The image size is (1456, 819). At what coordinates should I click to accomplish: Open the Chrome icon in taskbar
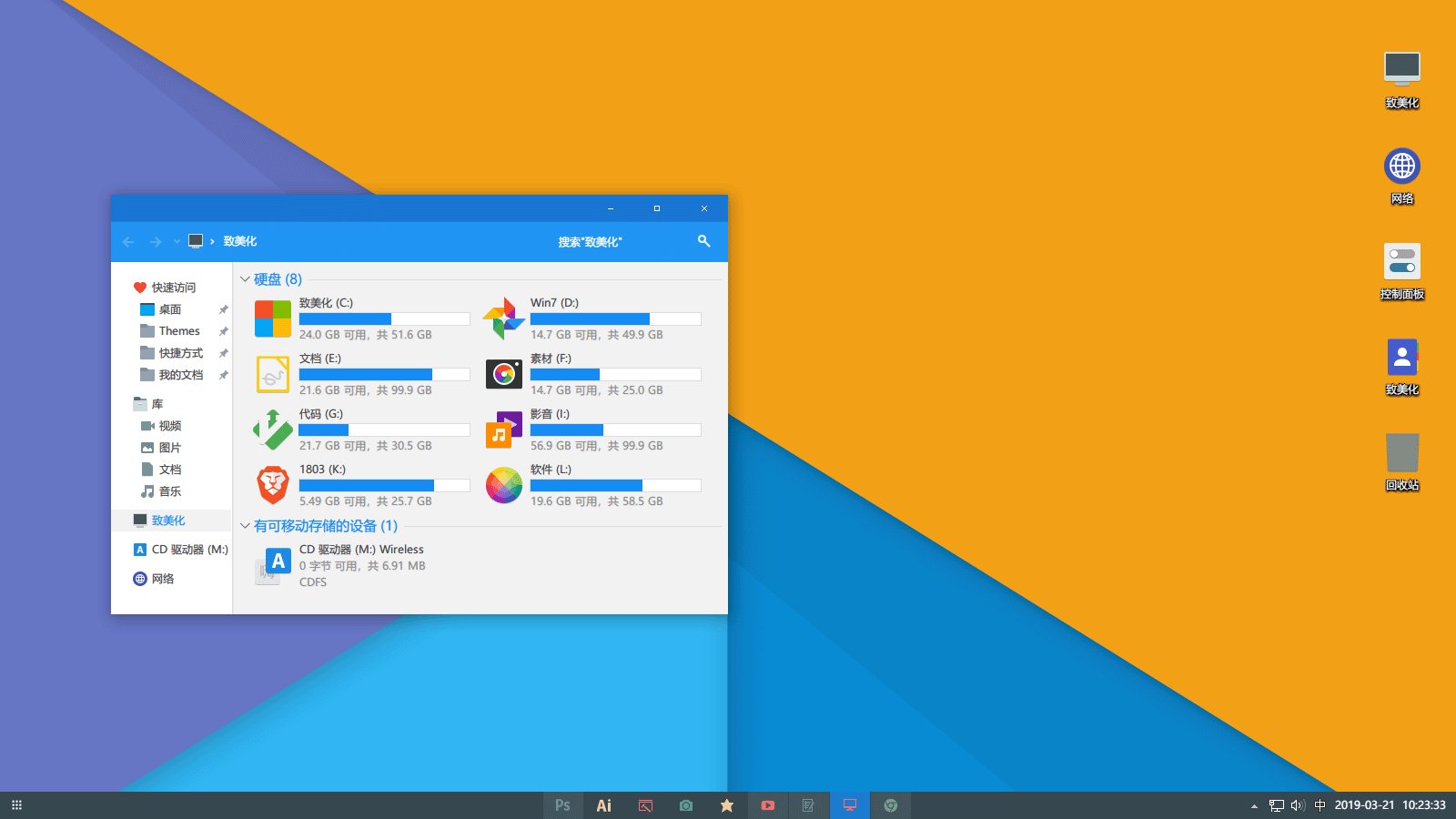[891, 805]
